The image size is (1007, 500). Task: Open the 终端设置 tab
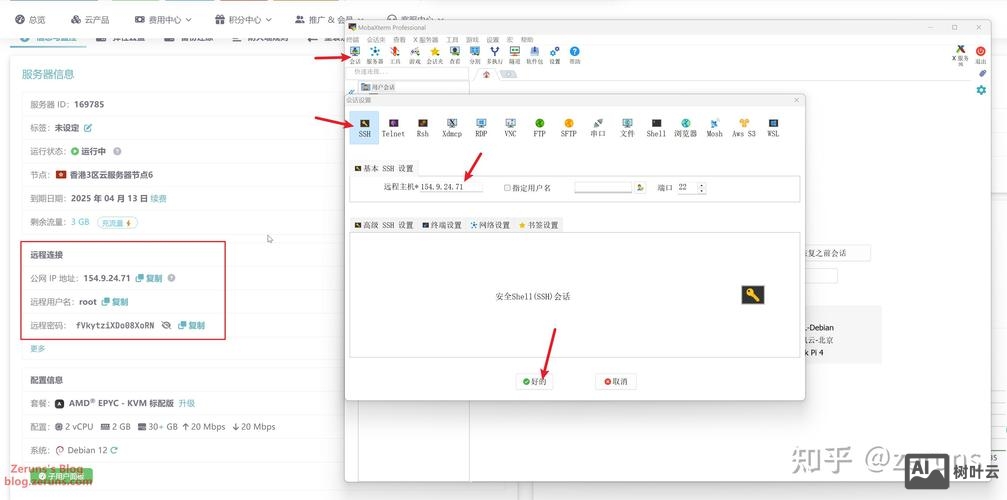[x=442, y=225]
